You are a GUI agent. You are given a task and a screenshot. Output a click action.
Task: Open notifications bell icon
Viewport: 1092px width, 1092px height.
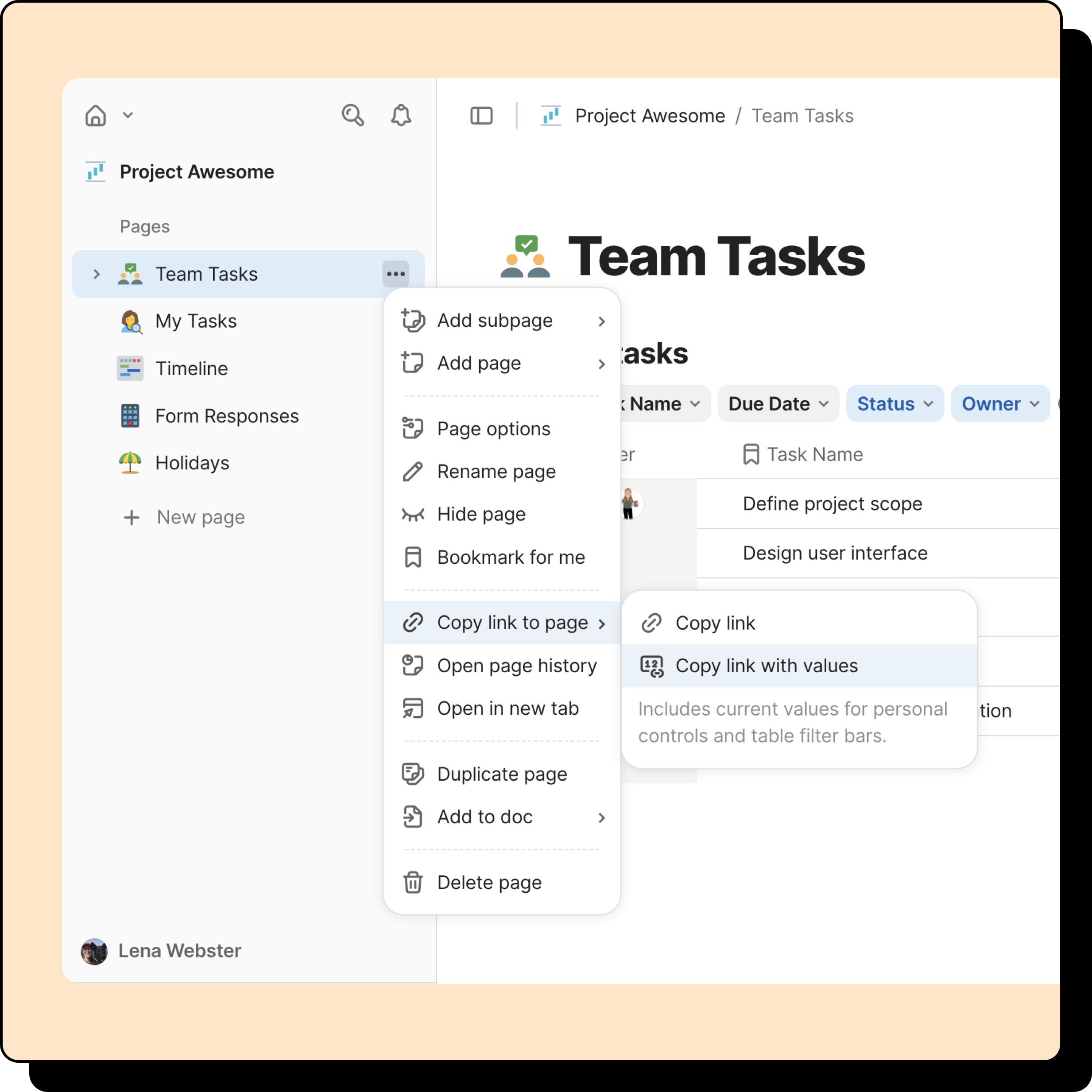401,115
